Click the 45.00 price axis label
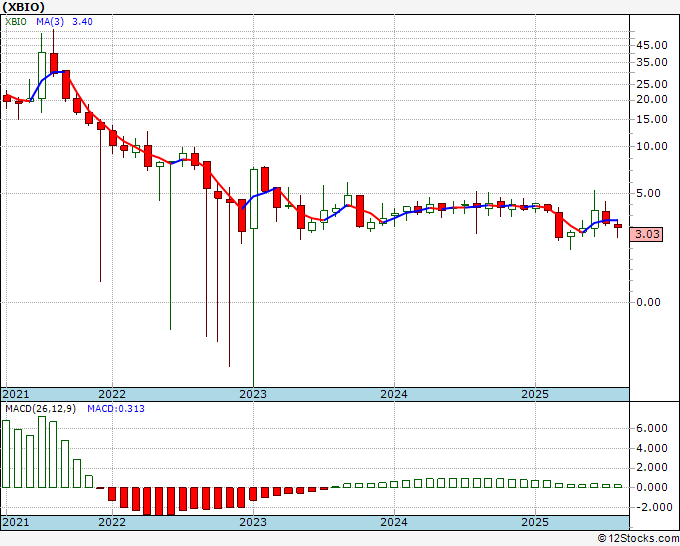Viewport: 680px width, 546px height. [651, 45]
